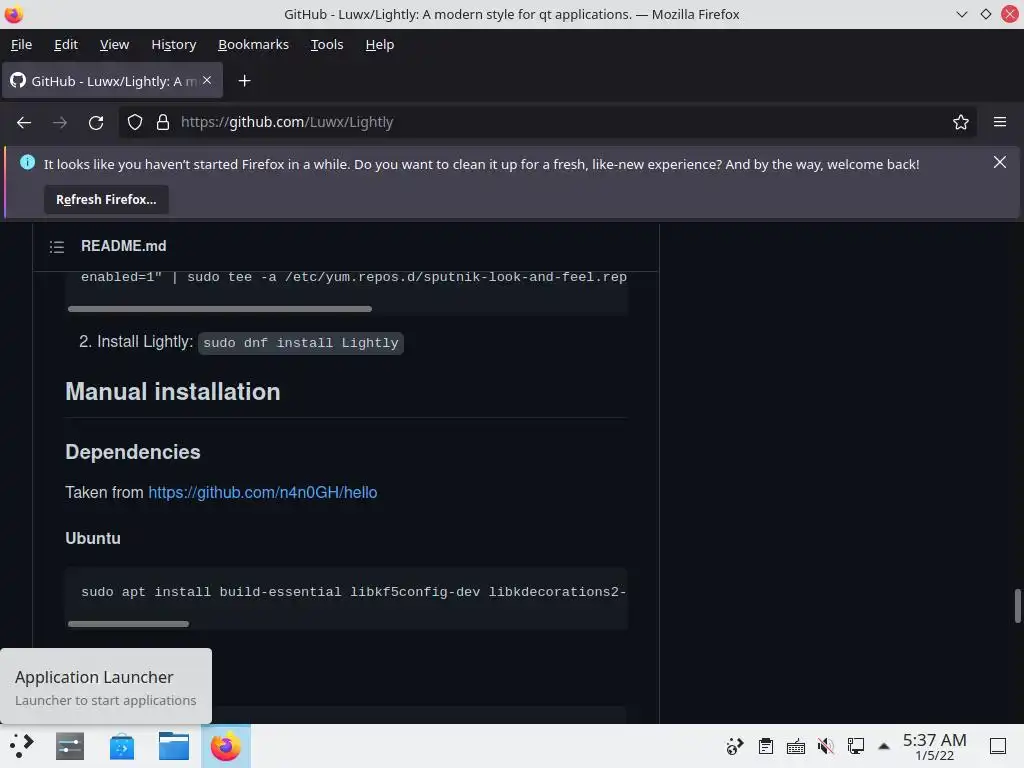Click the window keep-above dropdown arrow in titlebar

961,14
